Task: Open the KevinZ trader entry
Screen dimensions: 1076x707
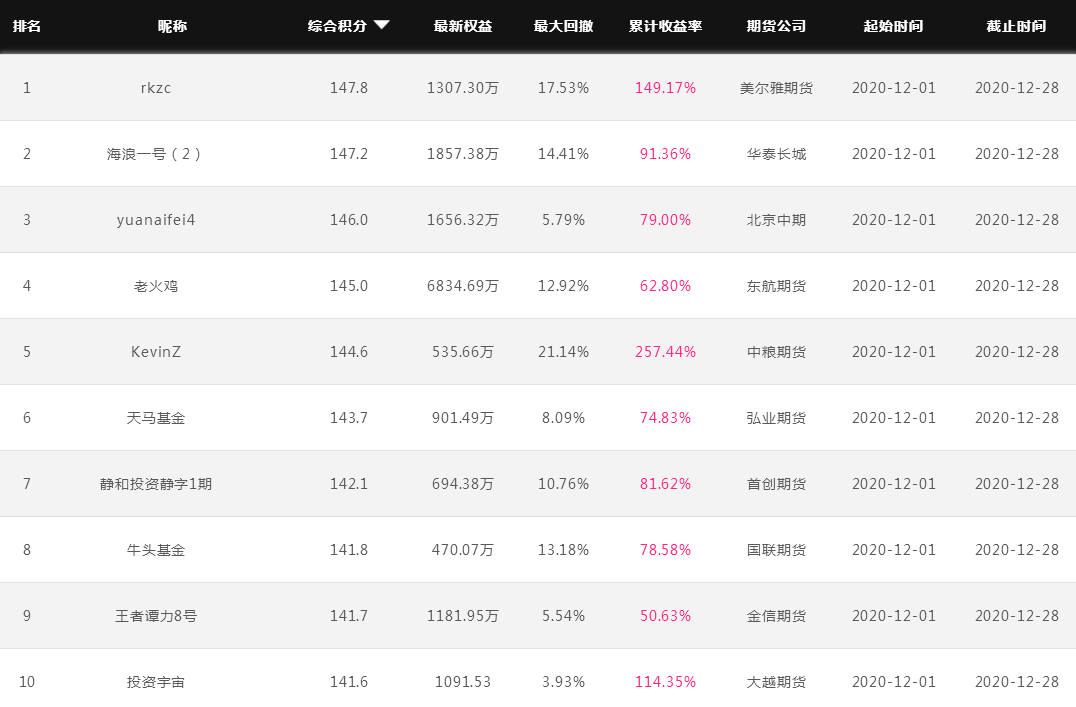Action: 156,351
